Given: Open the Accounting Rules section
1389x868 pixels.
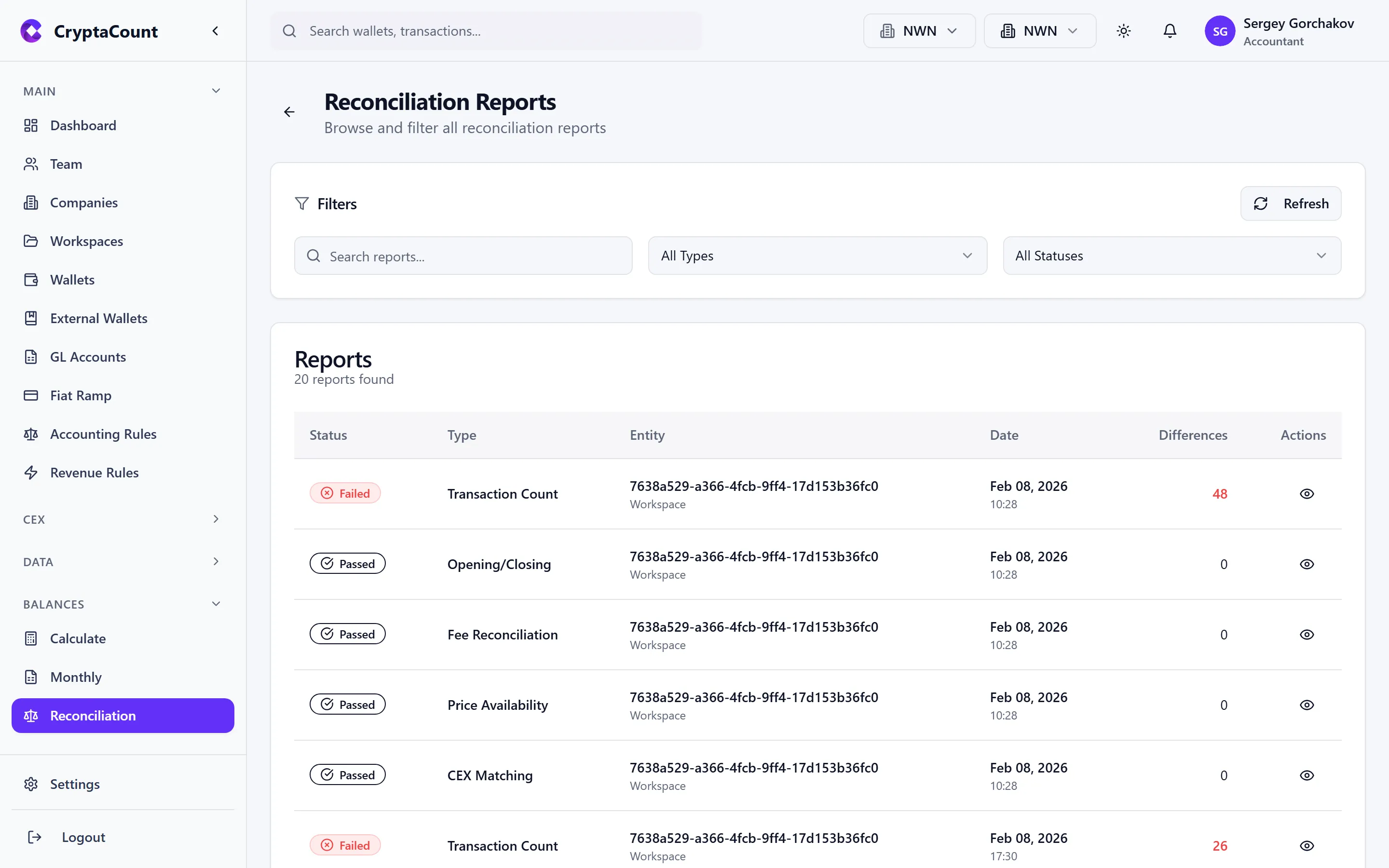Looking at the screenshot, I should point(103,434).
